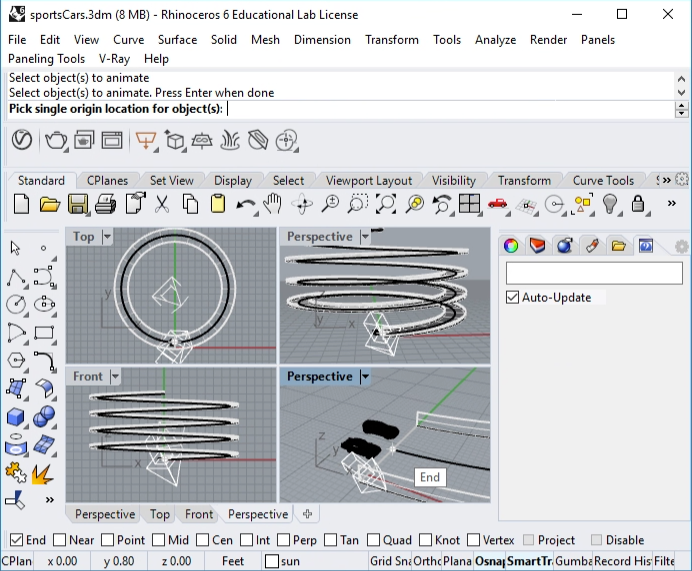Image resolution: width=692 pixels, height=571 pixels.
Task: Expand the hidden toolbar tabs chevron
Action: 666,180
